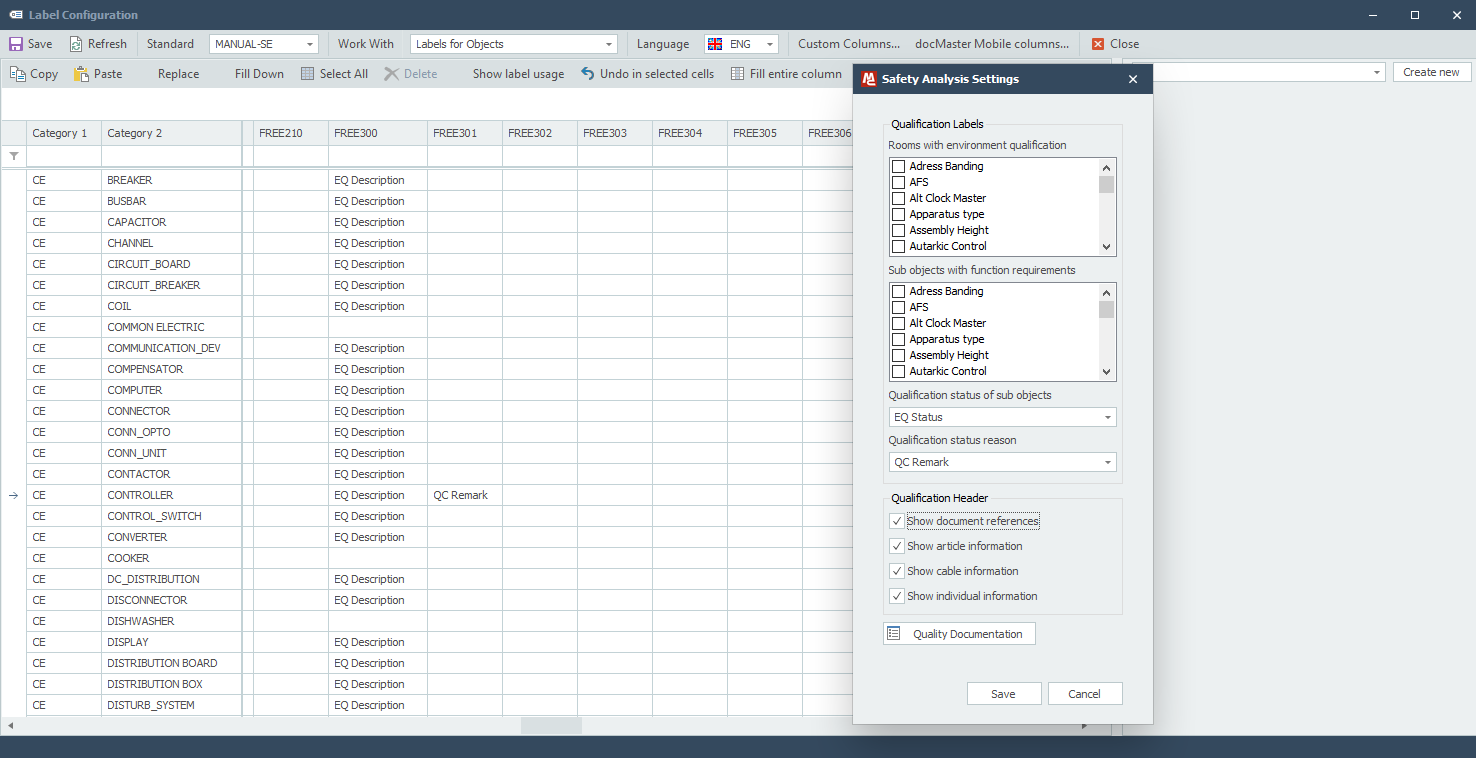Click Fill Down in the edit toolbar
The width and height of the screenshot is (1476, 758).
[259, 74]
